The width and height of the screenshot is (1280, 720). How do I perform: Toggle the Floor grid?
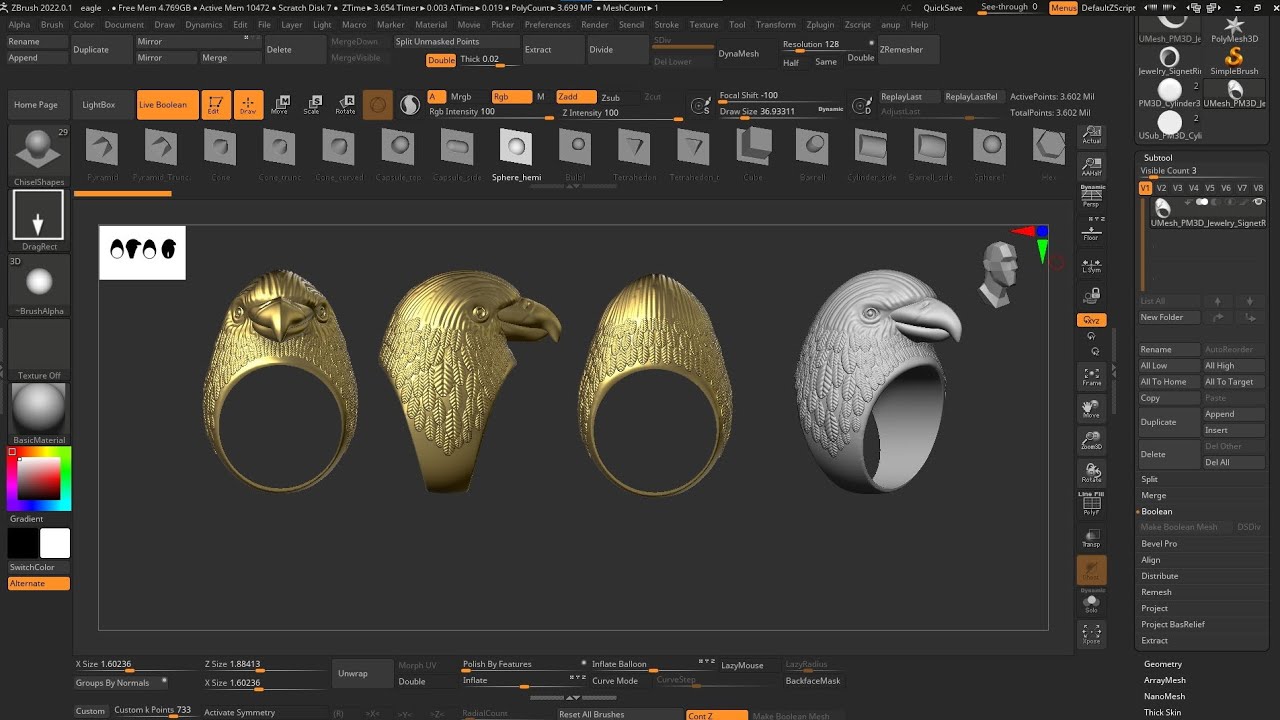1091,230
